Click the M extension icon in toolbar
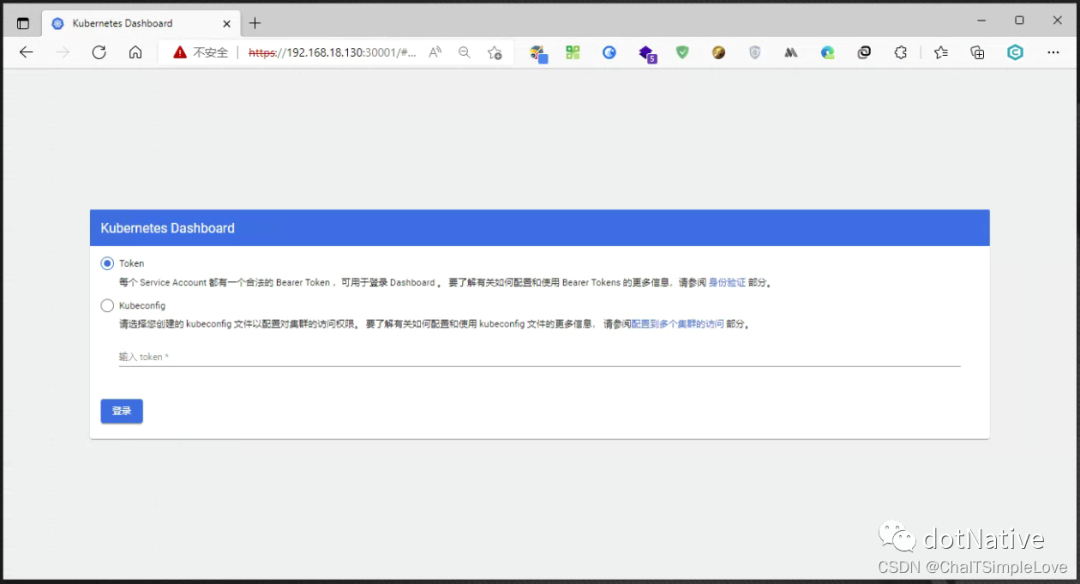This screenshot has height=584, width=1080. 791,52
